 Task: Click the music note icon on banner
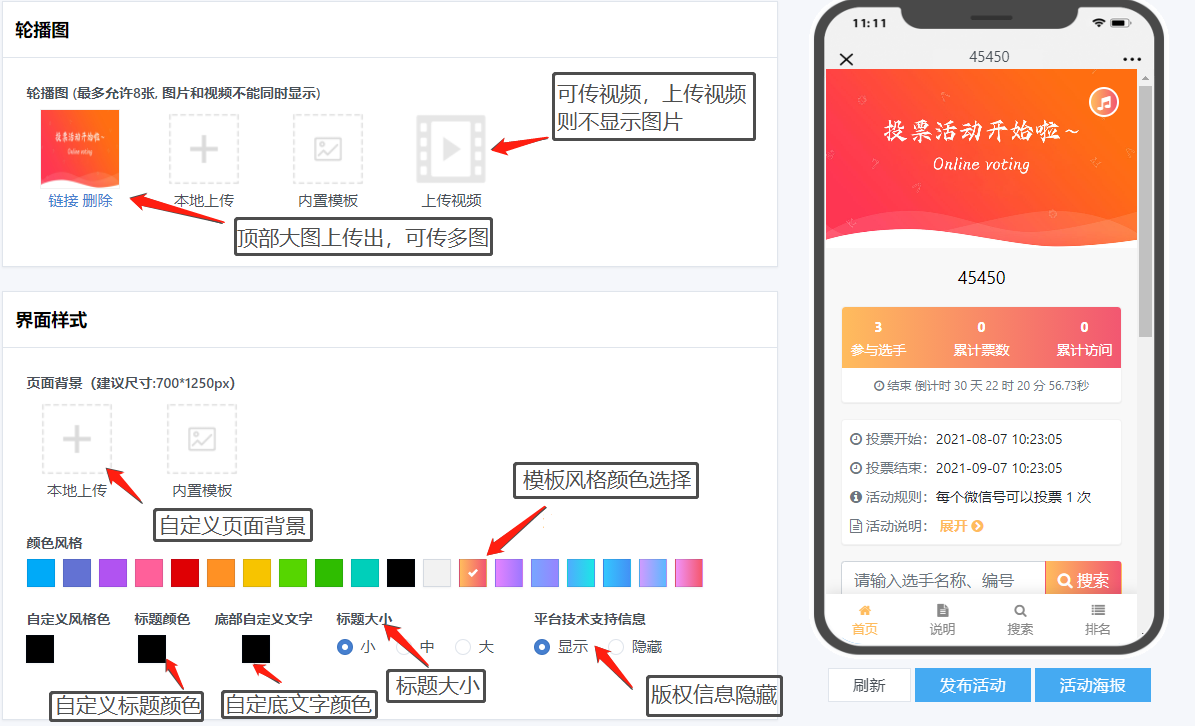click(1104, 102)
